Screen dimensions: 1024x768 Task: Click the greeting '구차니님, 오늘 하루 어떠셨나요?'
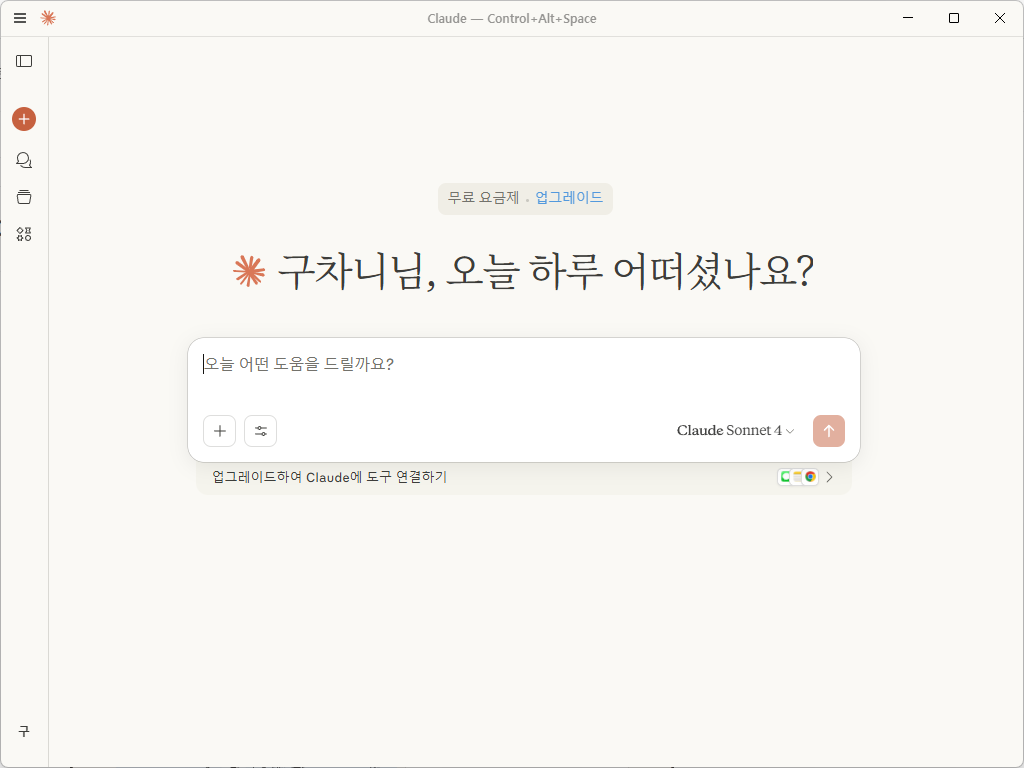click(546, 271)
